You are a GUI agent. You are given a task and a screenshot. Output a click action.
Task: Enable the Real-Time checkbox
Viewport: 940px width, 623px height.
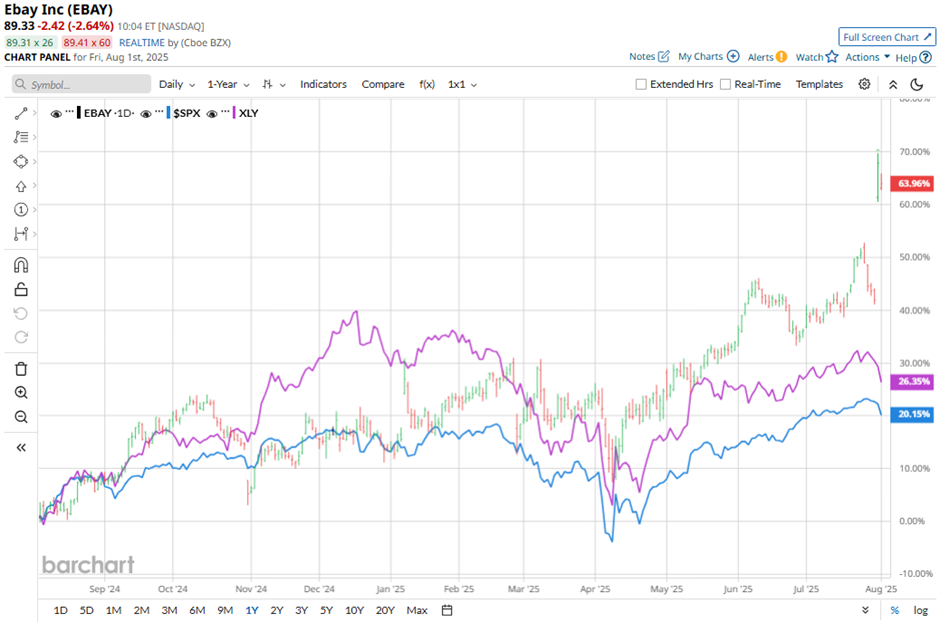(x=725, y=85)
